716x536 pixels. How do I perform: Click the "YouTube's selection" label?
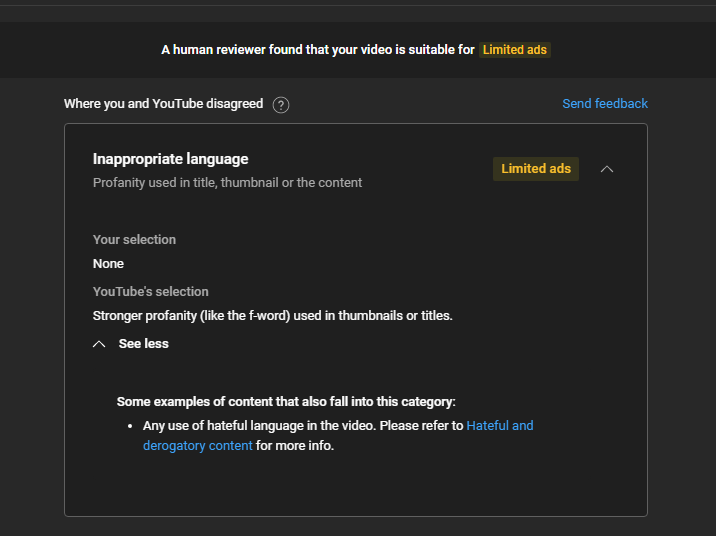point(151,292)
